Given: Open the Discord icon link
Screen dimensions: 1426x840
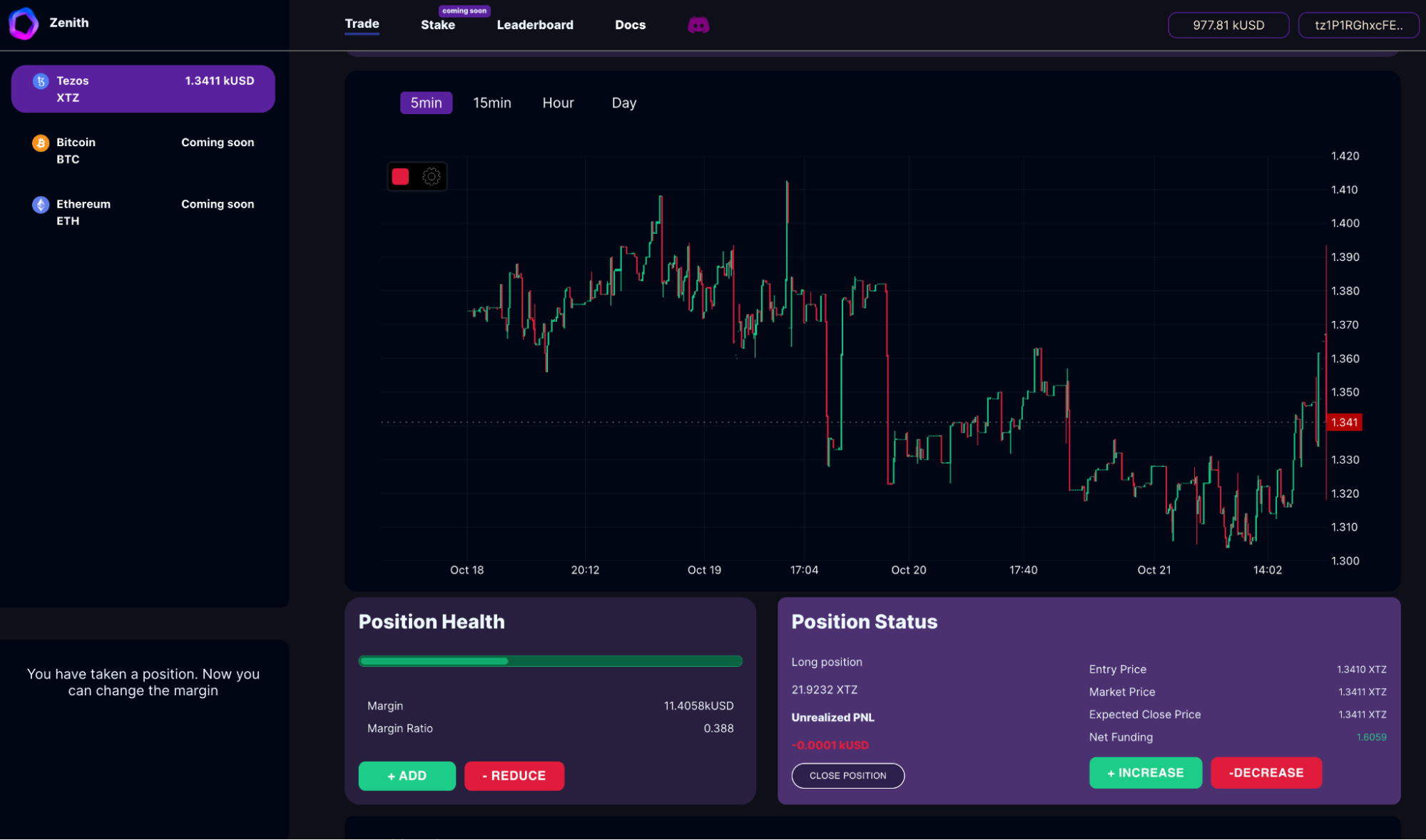Looking at the screenshot, I should (698, 26).
